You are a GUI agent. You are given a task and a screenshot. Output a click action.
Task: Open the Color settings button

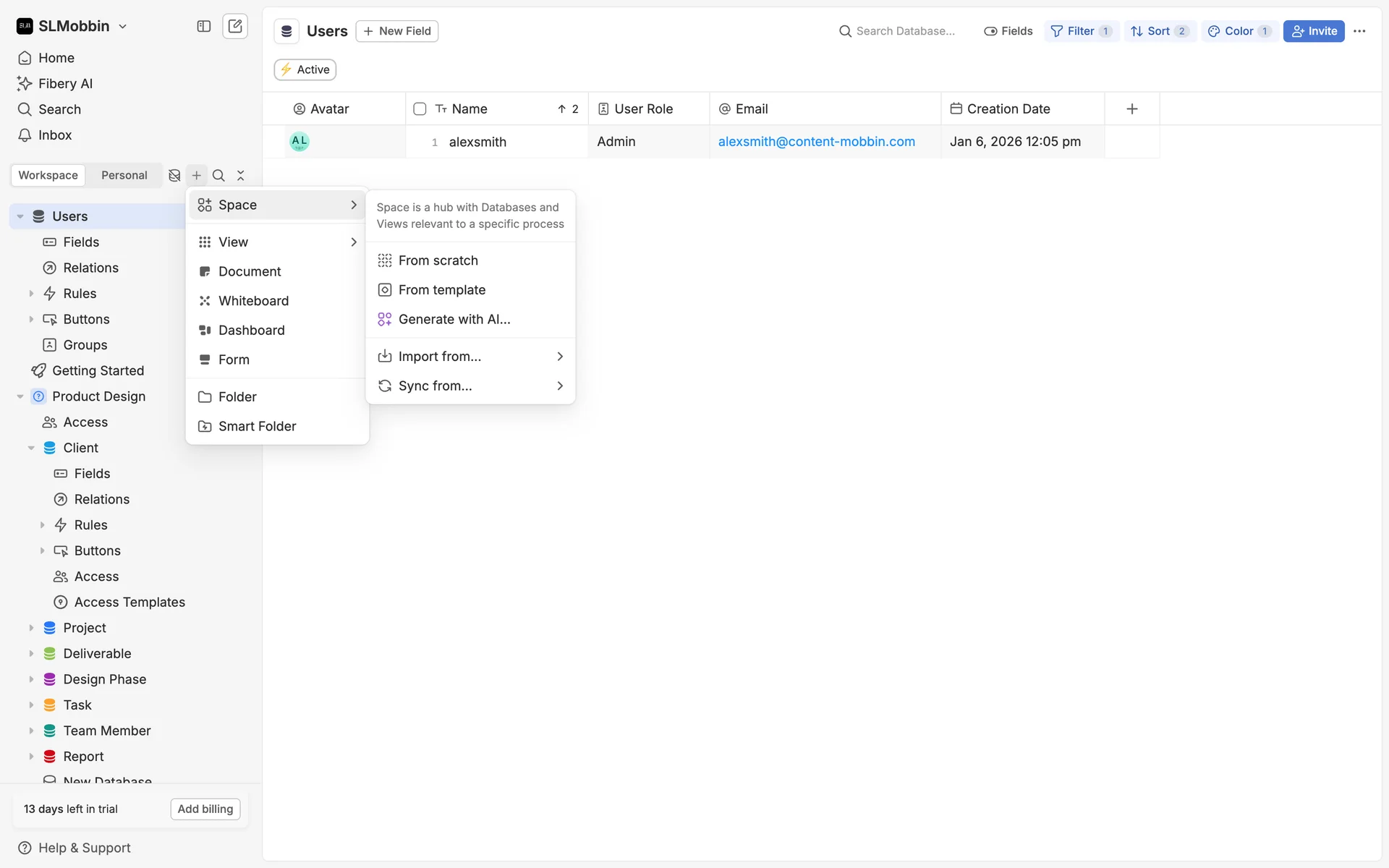click(1239, 31)
